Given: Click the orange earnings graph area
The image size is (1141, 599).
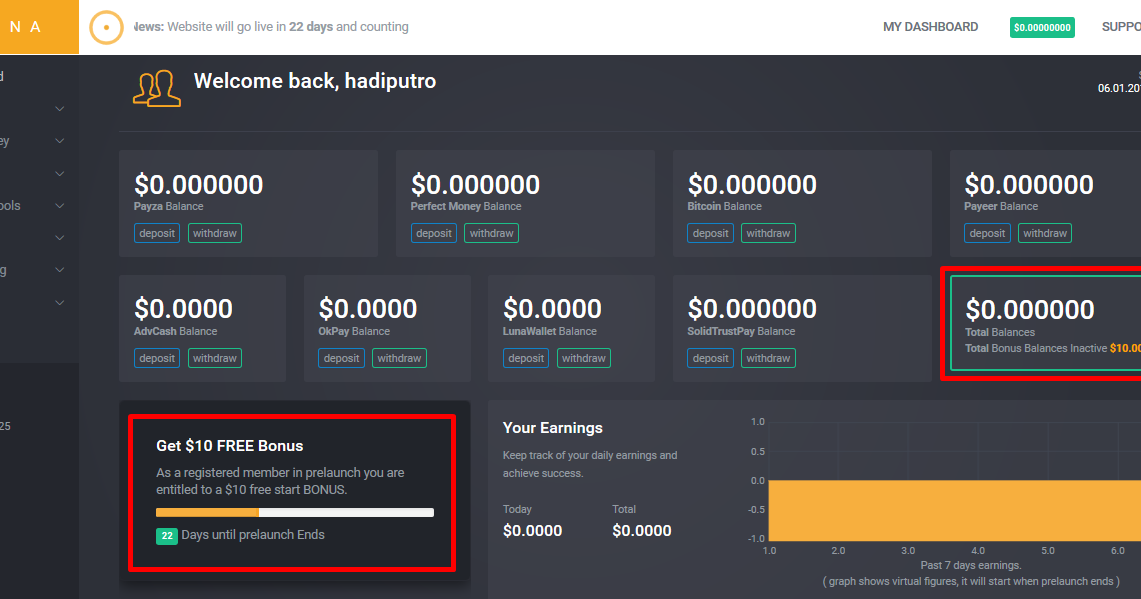Looking at the screenshot, I should (x=954, y=510).
